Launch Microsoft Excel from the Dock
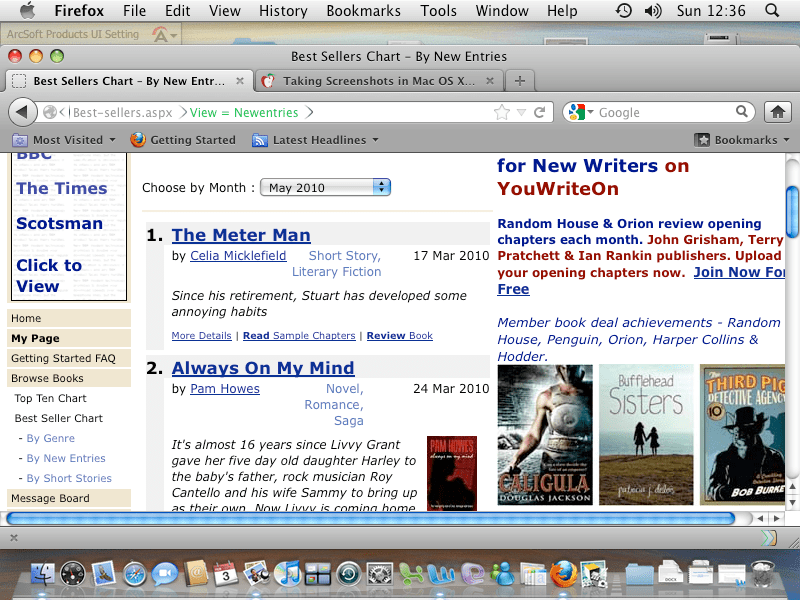The image size is (800, 600). tap(411, 573)
